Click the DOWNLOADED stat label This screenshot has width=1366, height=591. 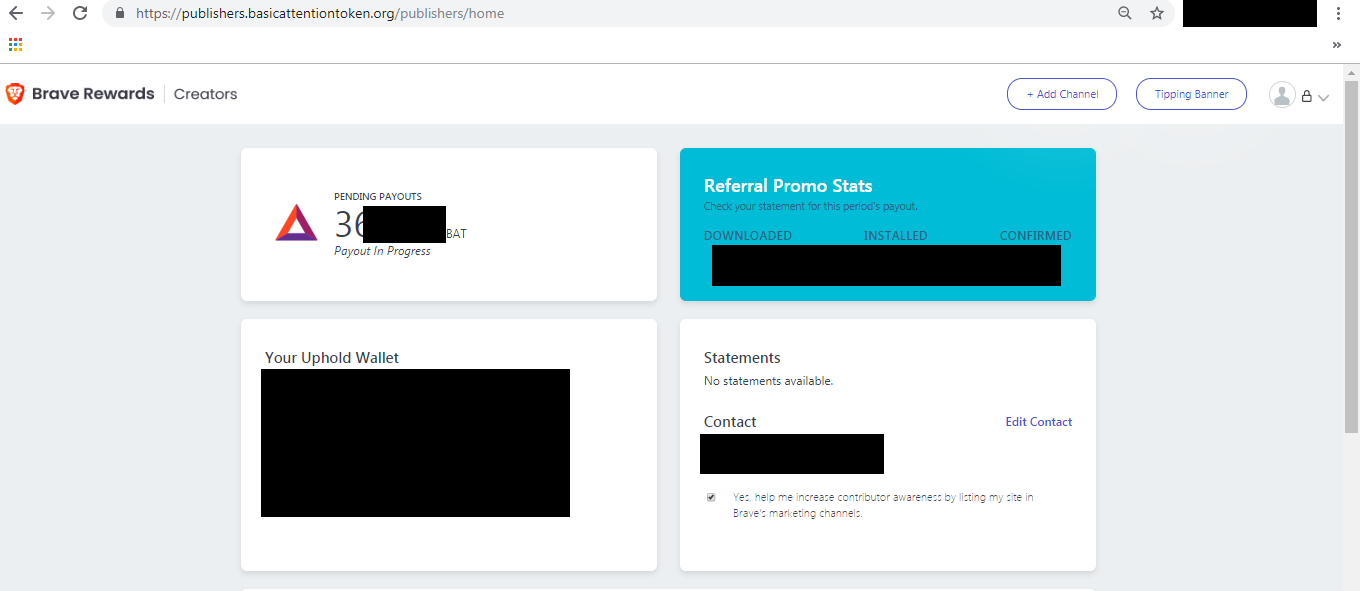[x=748, y=236]
